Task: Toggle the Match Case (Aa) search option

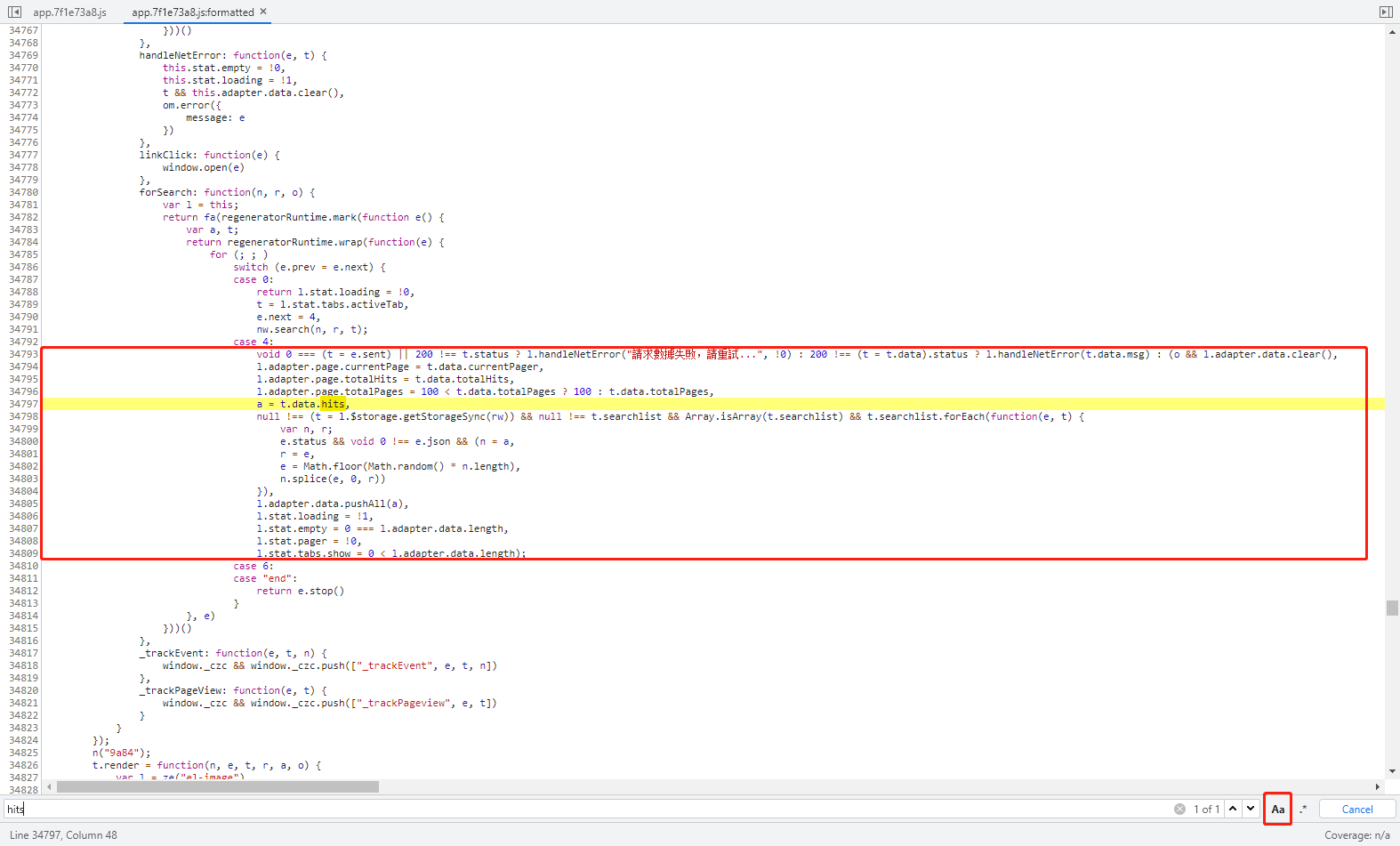Action: click(1277, 809)
